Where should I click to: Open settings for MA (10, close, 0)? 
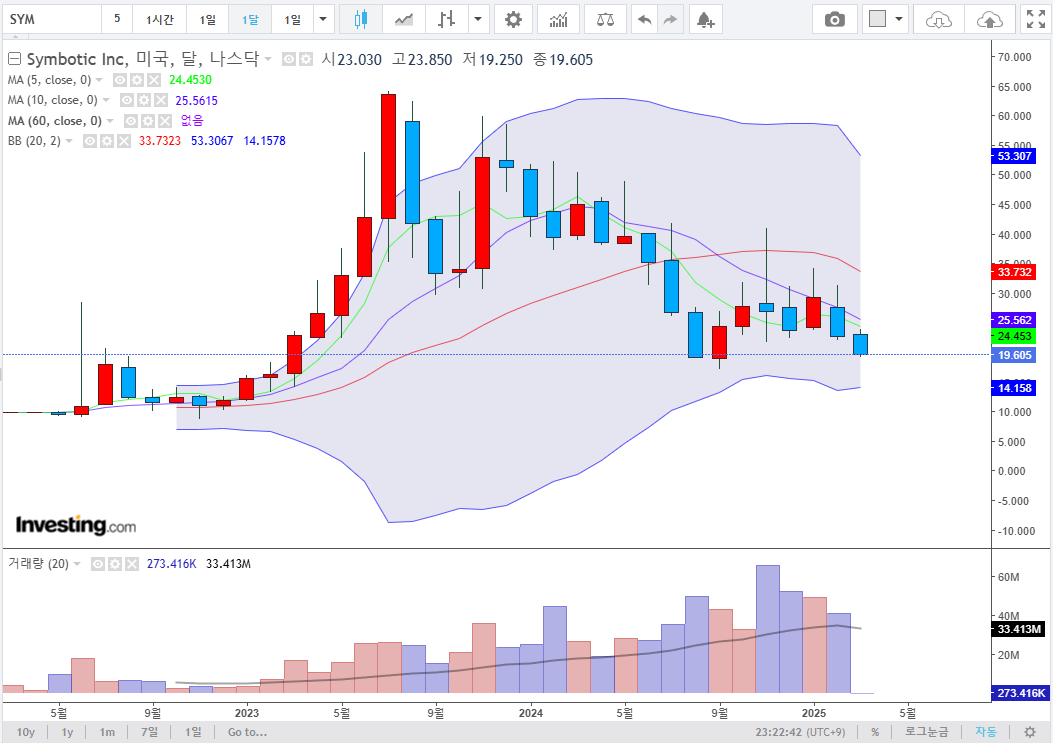[x=144, y=100]
